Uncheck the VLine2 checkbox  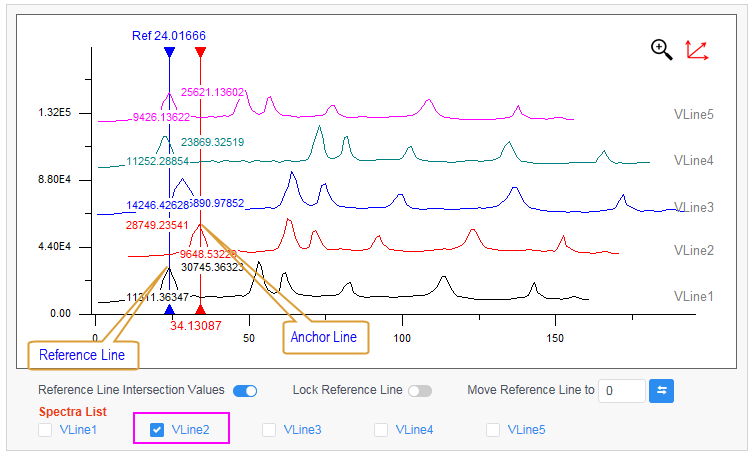click(x=157, y=430)
